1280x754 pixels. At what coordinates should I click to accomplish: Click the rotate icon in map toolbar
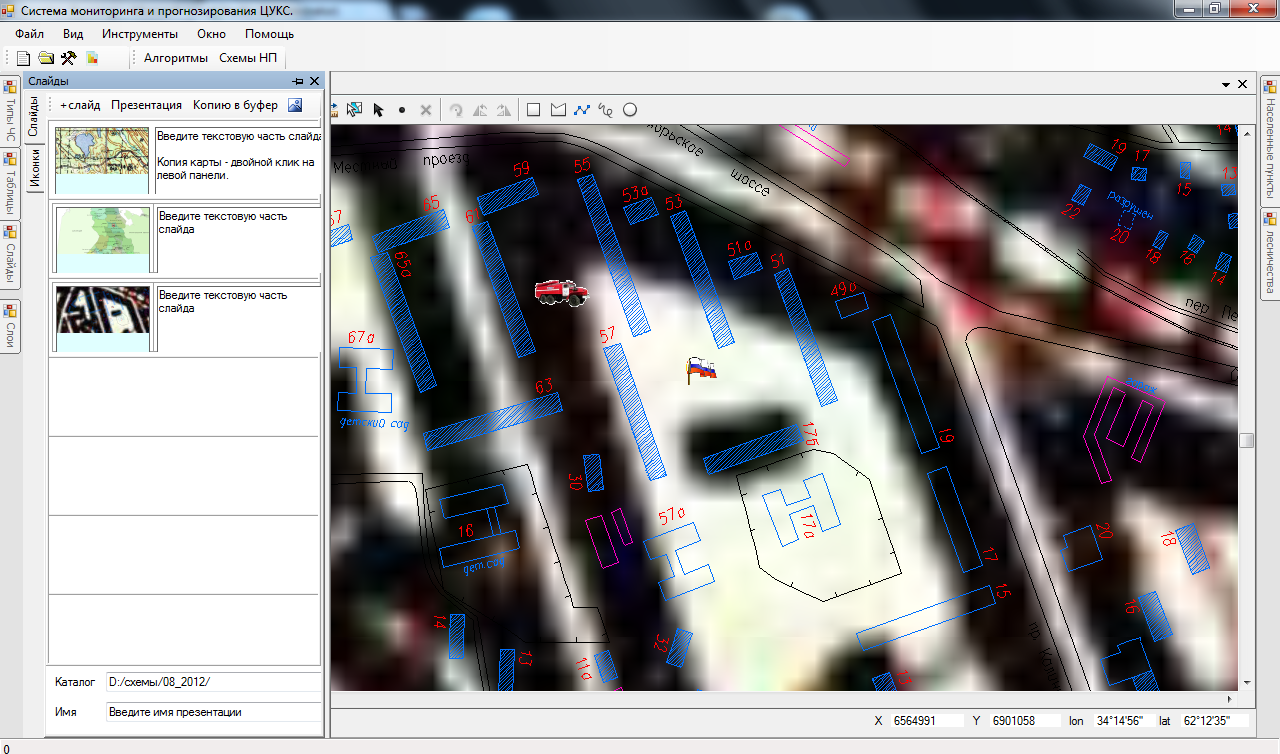(x=456, y=110)
